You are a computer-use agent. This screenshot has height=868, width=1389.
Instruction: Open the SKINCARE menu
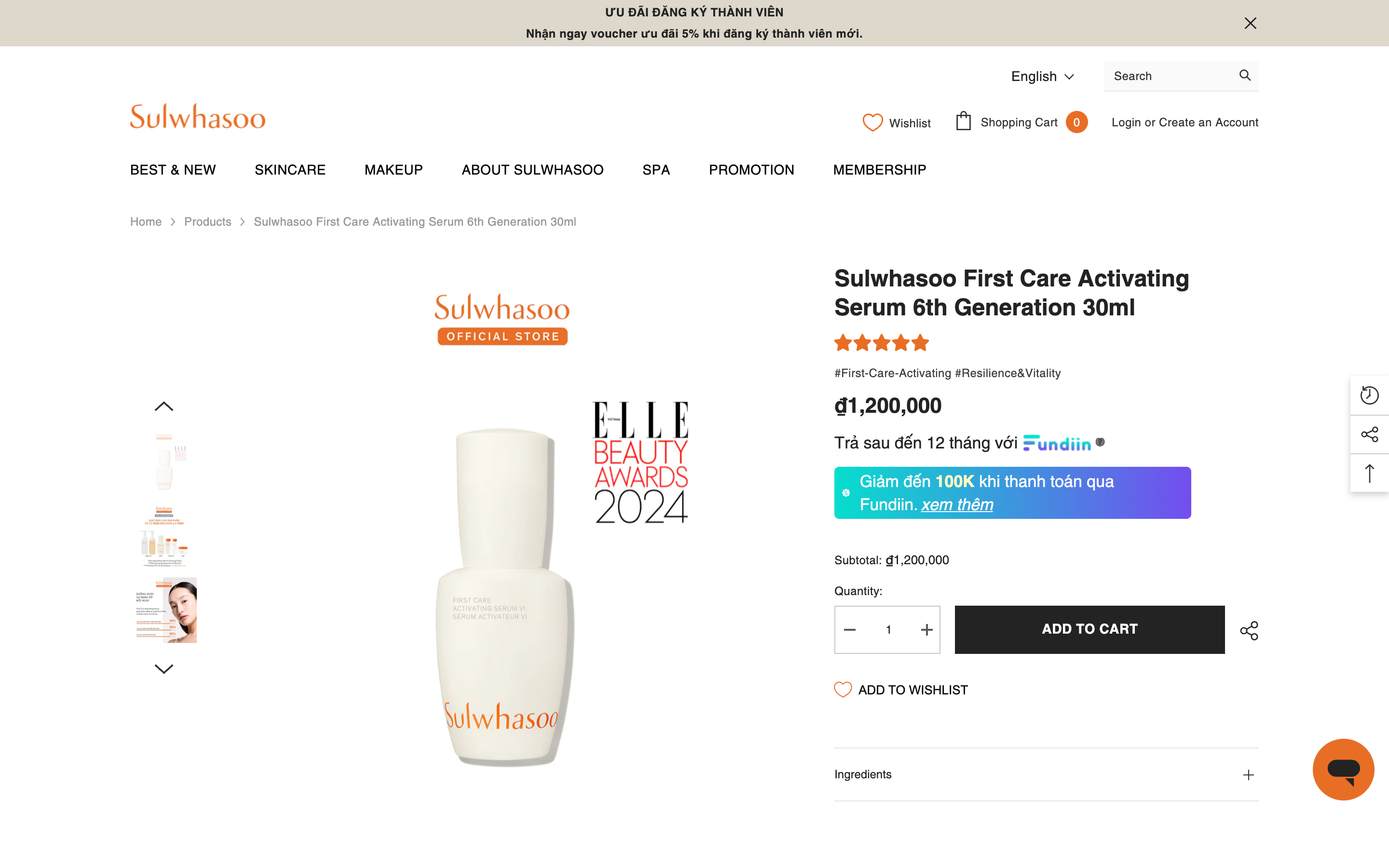(x=290, y=169)
